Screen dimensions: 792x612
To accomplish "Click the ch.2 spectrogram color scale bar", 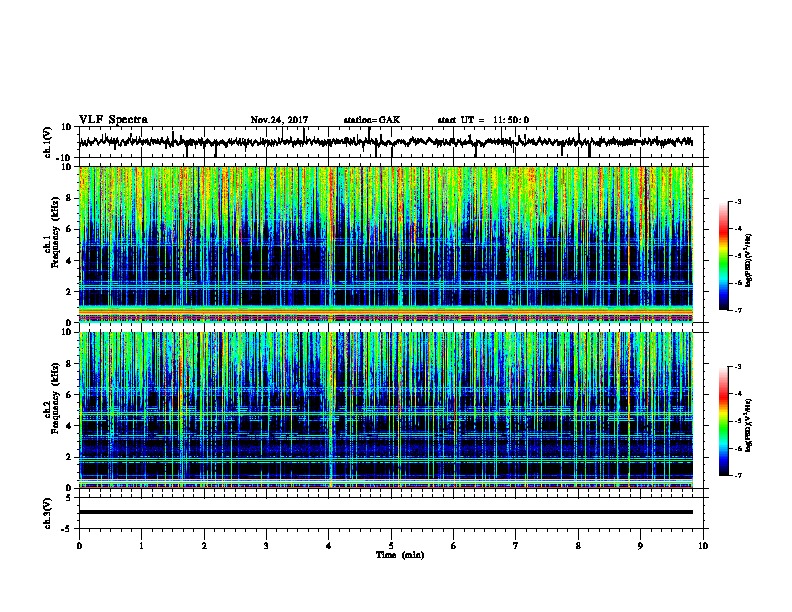I will coord(724,421).
